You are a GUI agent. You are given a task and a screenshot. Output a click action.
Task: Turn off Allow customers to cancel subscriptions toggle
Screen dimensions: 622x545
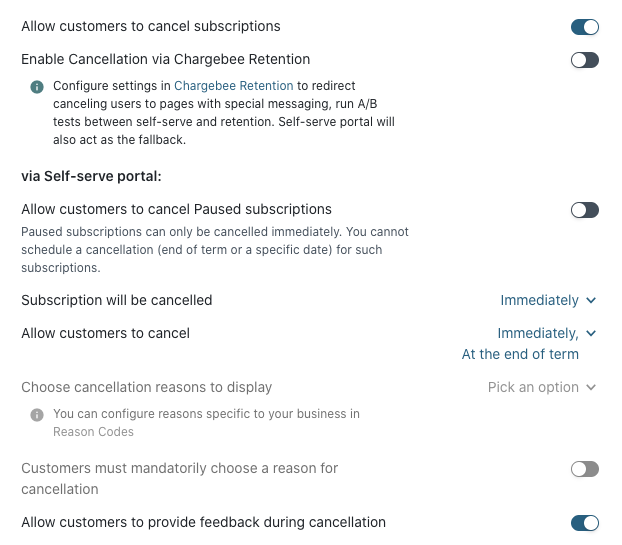pos(584,27)
